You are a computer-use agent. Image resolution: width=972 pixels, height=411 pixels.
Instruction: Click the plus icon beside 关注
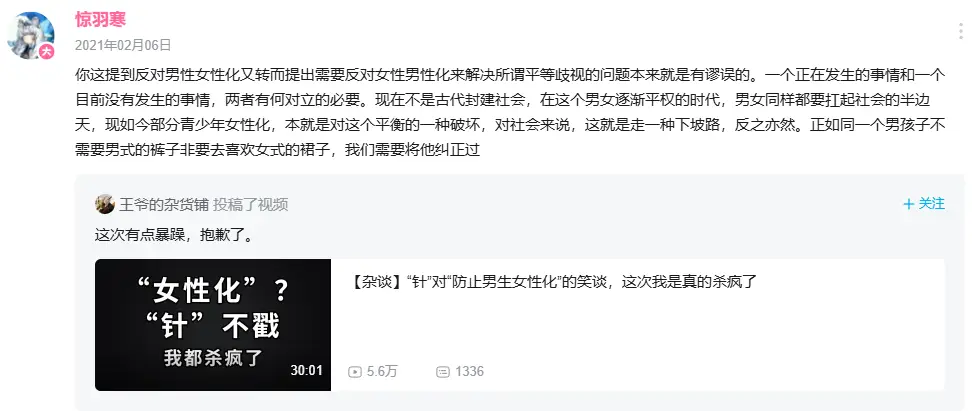coord(909,204)
